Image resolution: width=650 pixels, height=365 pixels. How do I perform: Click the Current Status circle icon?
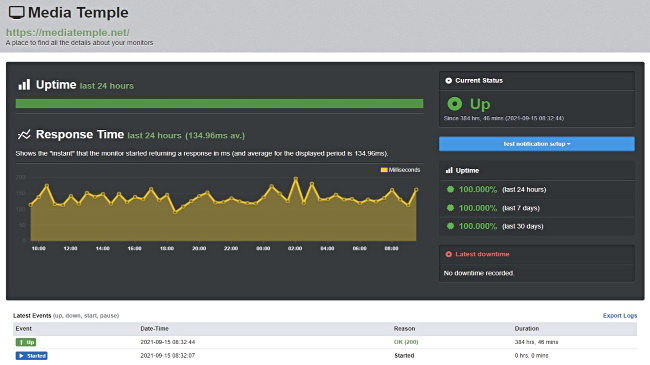click(x=449, y=80)
